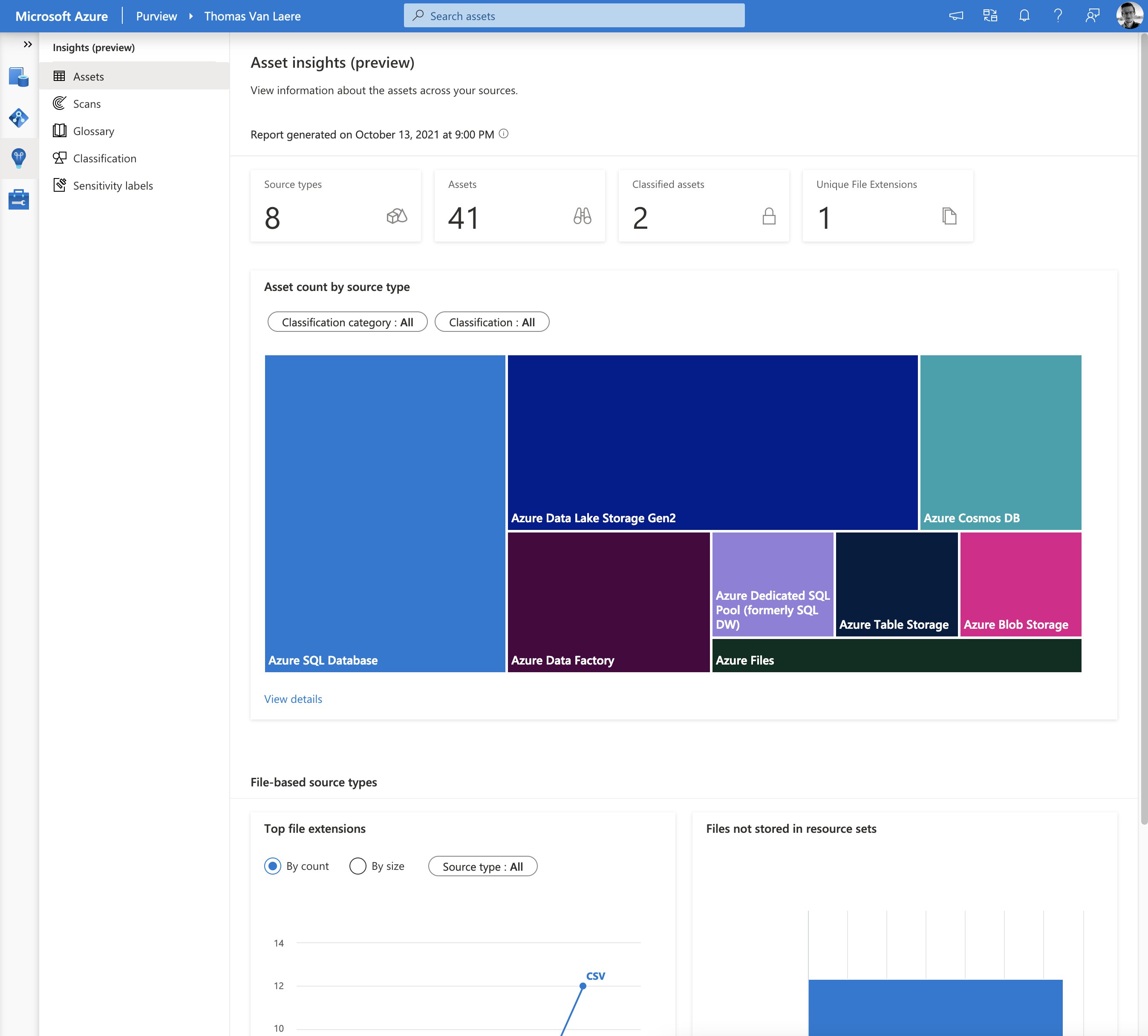The height and width of the screenshot is (1036, 1148).
Task: Click the Classified assets card
Action: (x=704, y=205)
